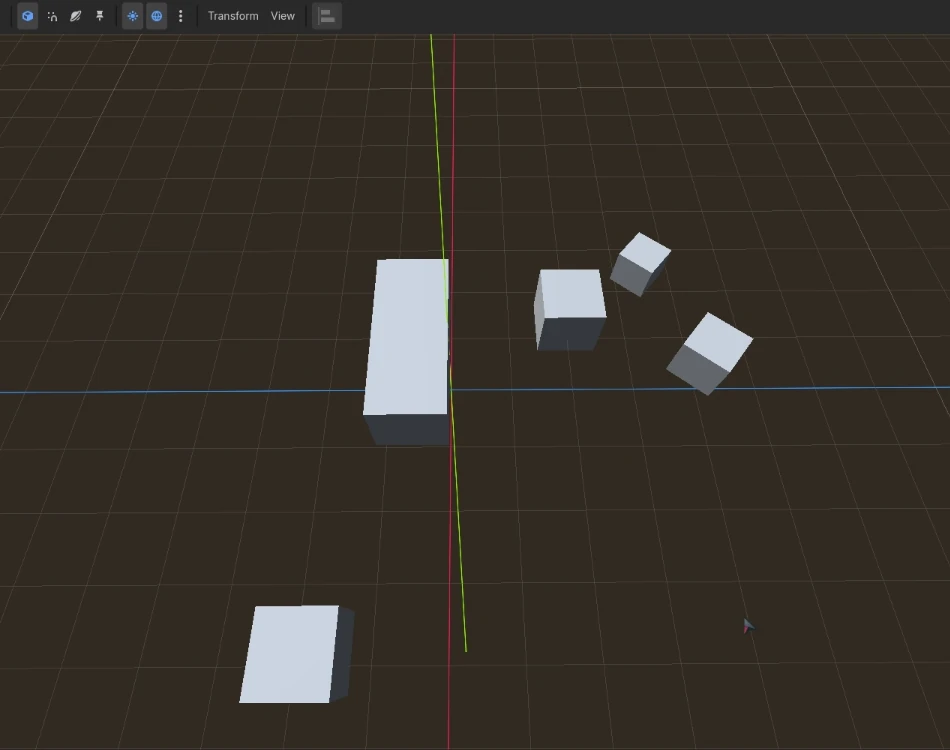The height and width of the screenshot is (750, 950).
Task: Select the tall box next to the axis line
Action: click(407, 351)
